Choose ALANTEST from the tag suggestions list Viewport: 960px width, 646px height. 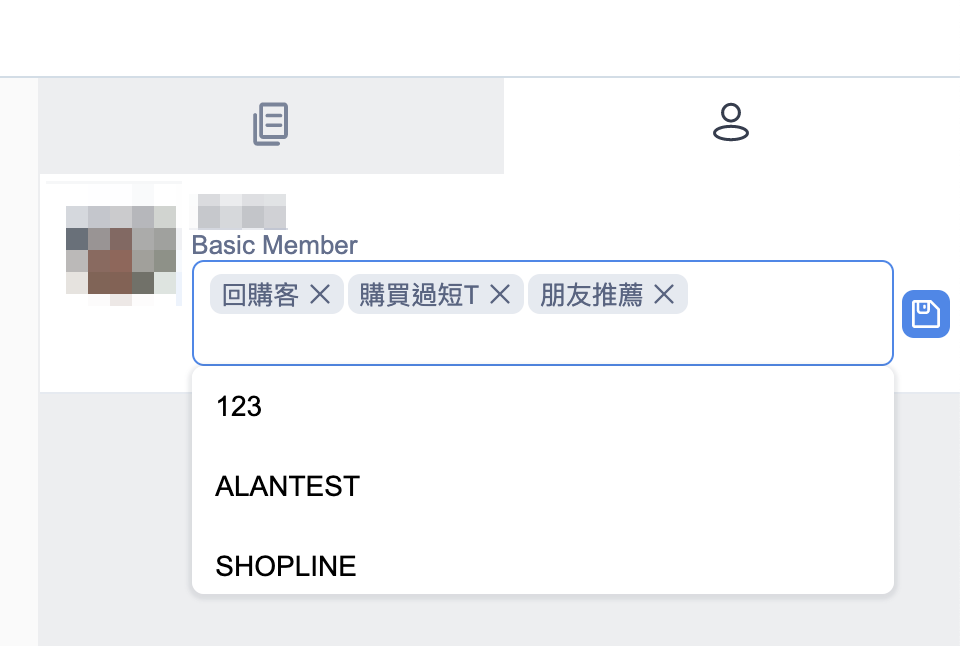click(542, 486)
